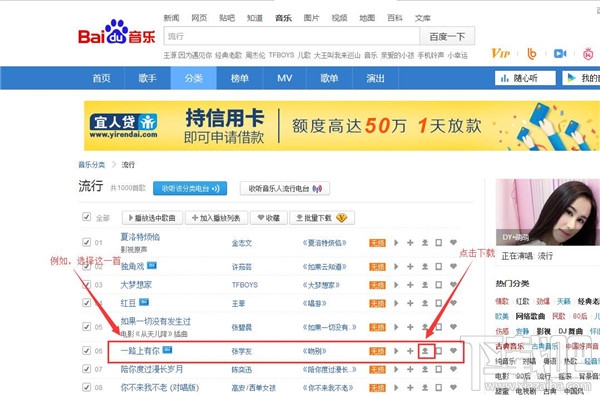Open the 网络歌曲 hot category link
Viewport: 600px width, 396px height.
click(x=530, y=316)
